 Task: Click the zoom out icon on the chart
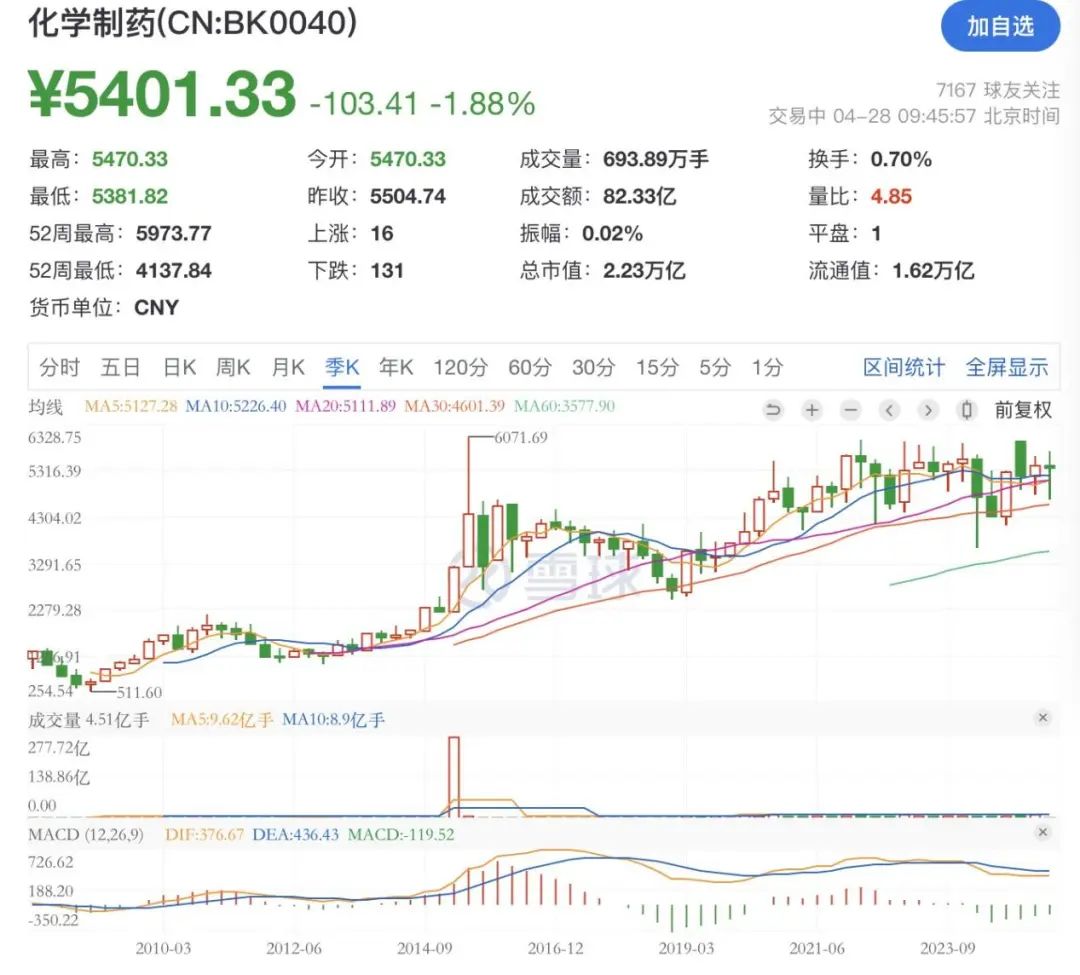coord(850,410)
